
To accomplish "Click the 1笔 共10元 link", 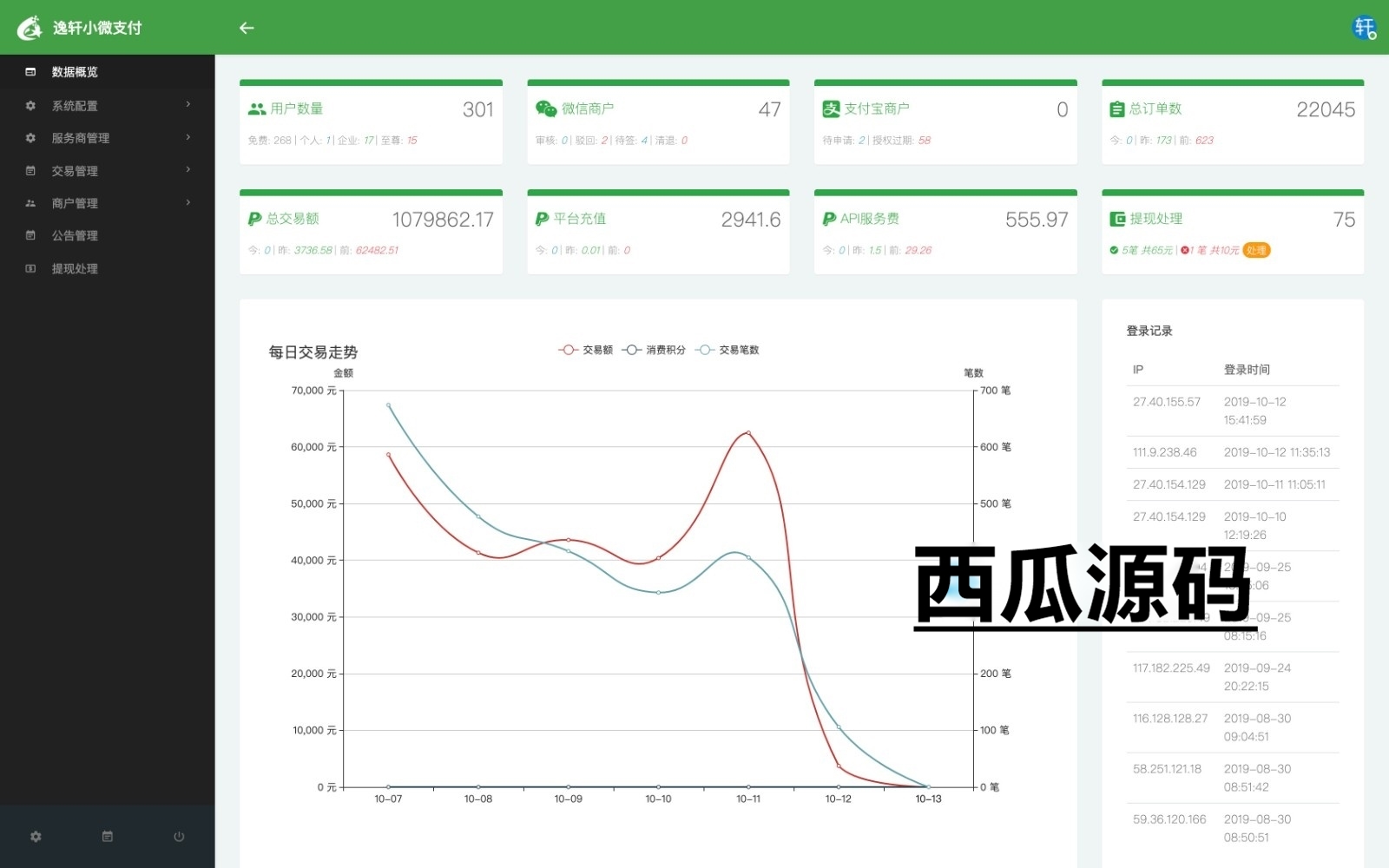I will 1215,250.
